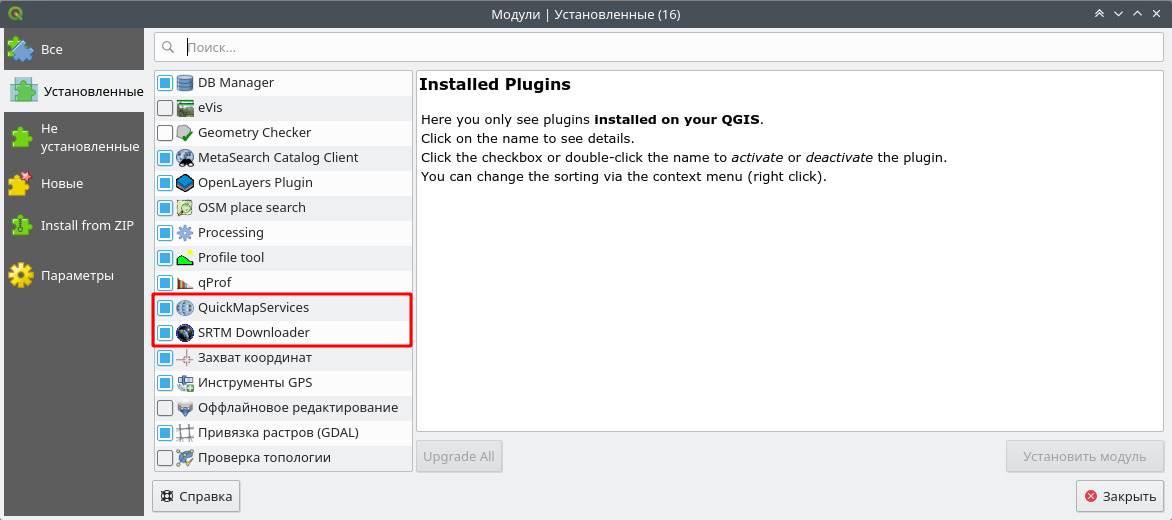Enable the Проверка топологии checkbox
Screen dimensions: 1172x520
[165, 458]
